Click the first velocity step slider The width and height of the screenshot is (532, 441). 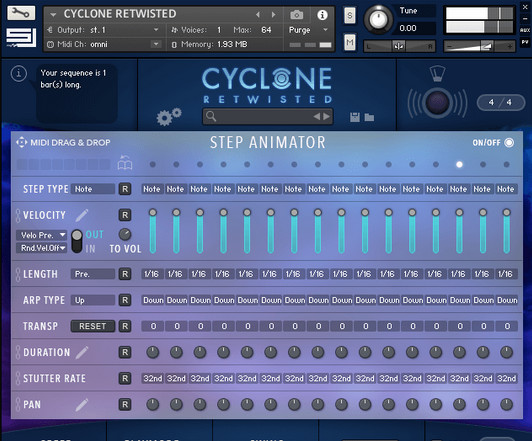153,232
